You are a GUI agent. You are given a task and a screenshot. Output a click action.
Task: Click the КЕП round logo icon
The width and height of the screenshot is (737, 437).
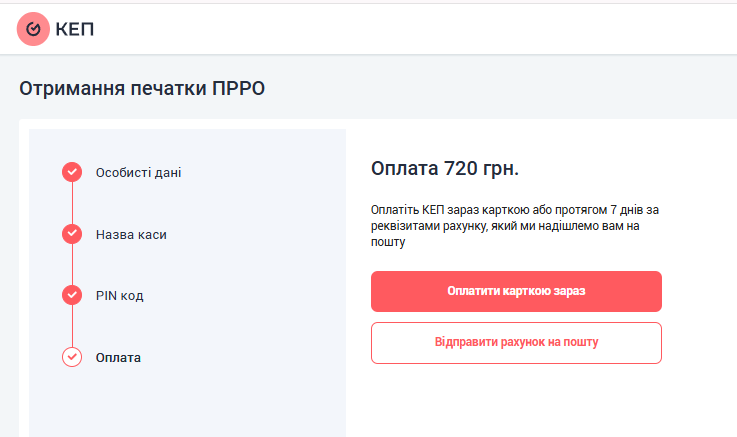click(33, 29)
